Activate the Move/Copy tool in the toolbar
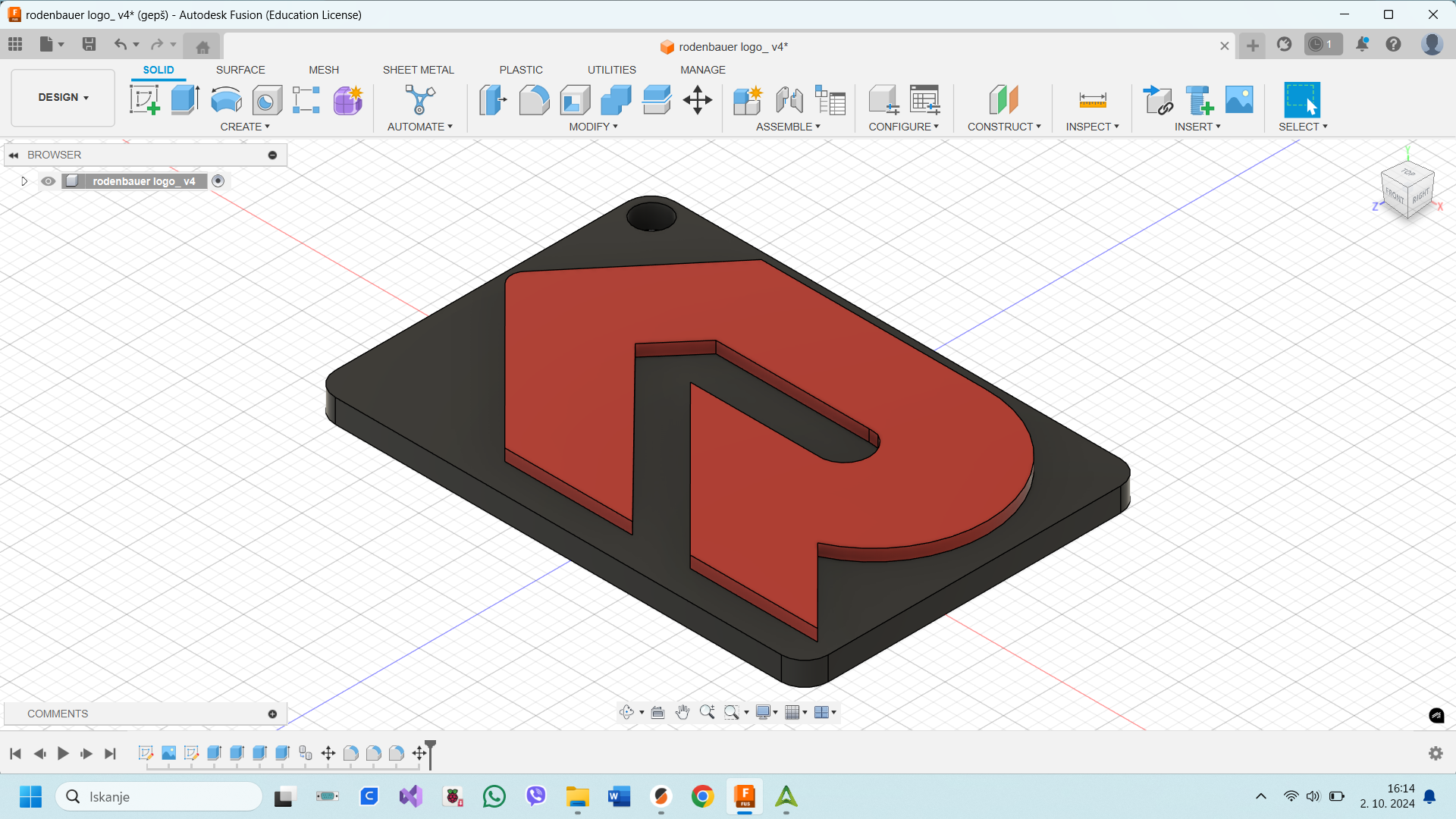Viewport: 1456px width, 819px height. point(698,100)
